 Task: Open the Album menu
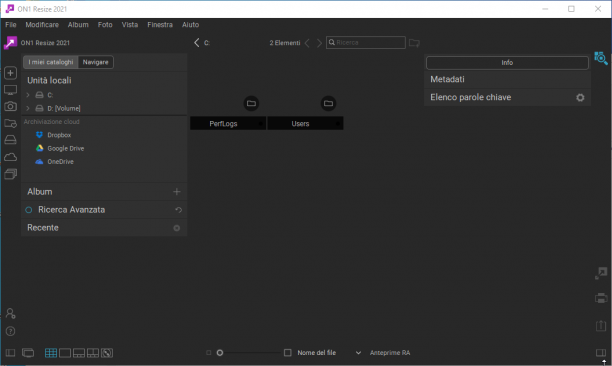78,25
